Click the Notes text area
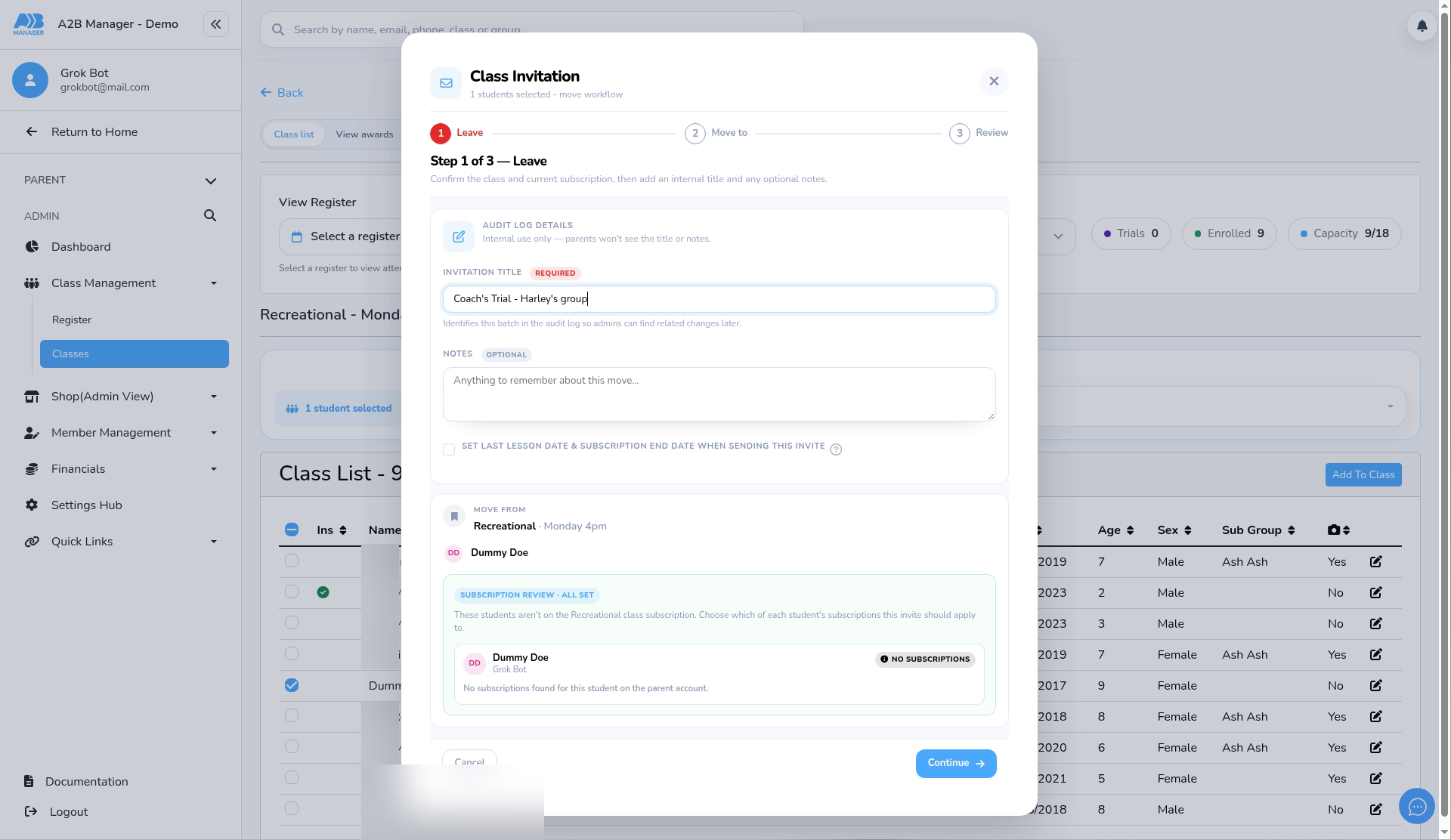Screen dimensions: 1451x840 (x=719, y=394)
